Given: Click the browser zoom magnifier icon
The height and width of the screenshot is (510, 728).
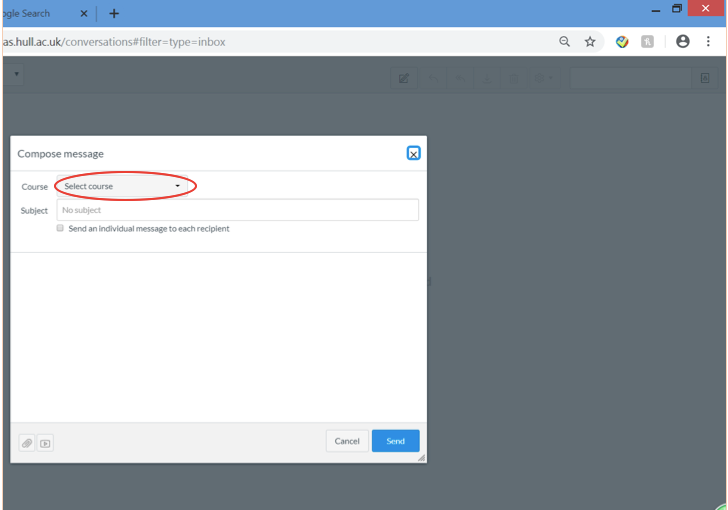Looking at the screenshot, I should tap(564, 41).
